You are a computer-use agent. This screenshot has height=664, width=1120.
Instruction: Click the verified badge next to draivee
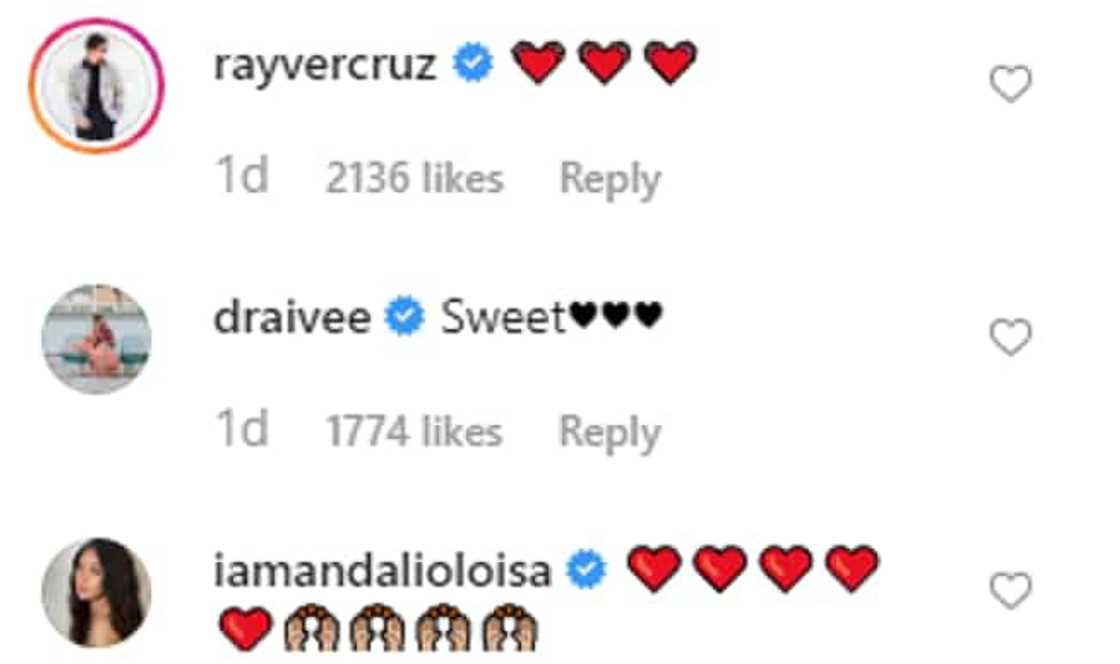tap(405, 316)
